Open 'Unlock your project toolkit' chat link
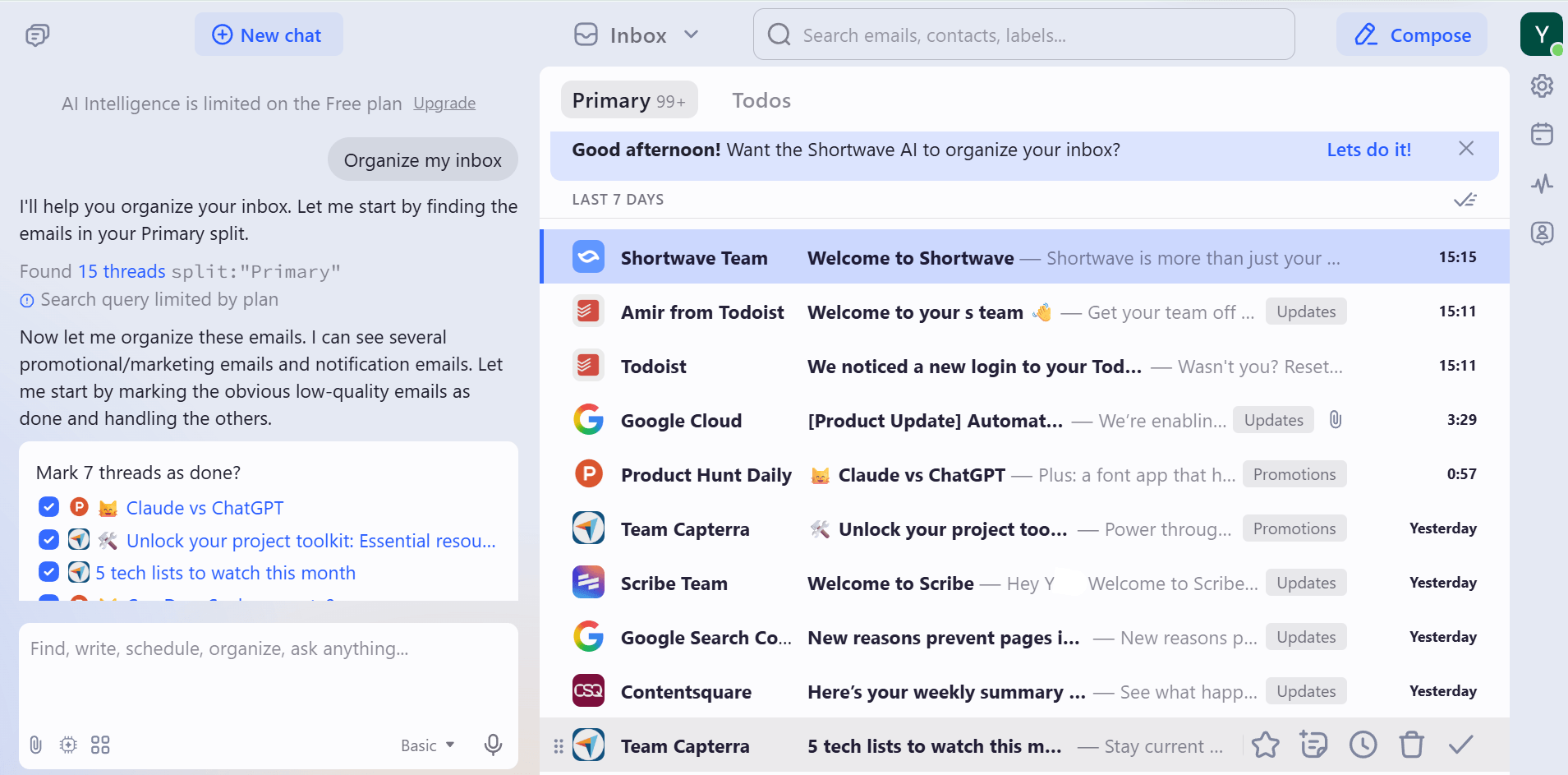 coord(311,541)
